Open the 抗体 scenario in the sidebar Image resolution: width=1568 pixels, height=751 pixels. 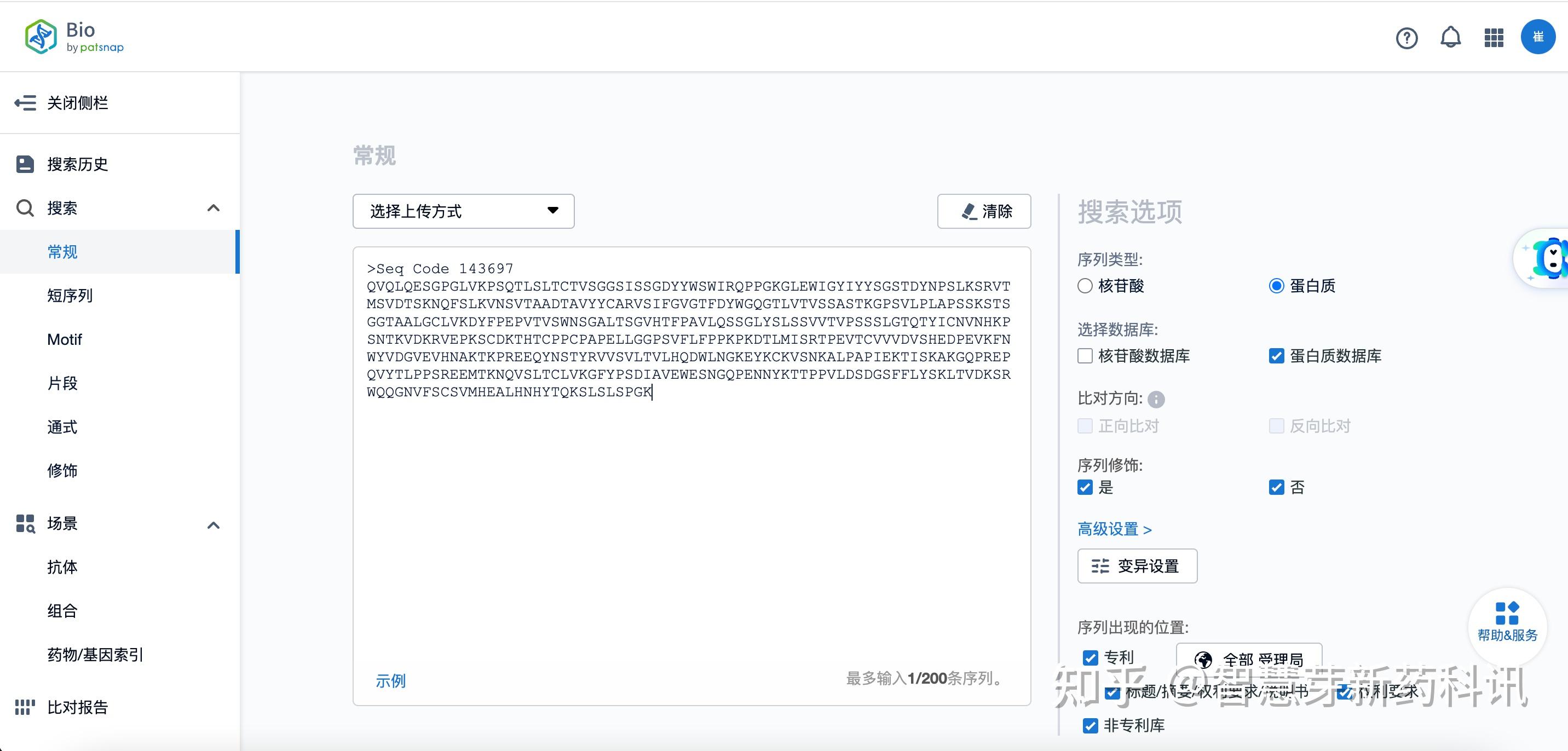click(x=62, y=567)
